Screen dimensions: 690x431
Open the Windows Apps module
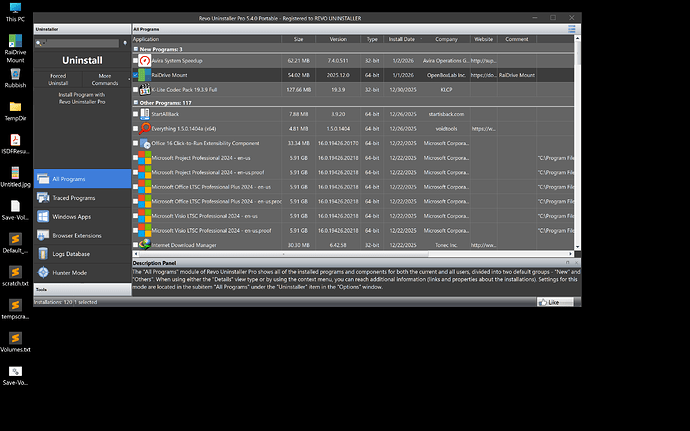(x=81, y=217)
